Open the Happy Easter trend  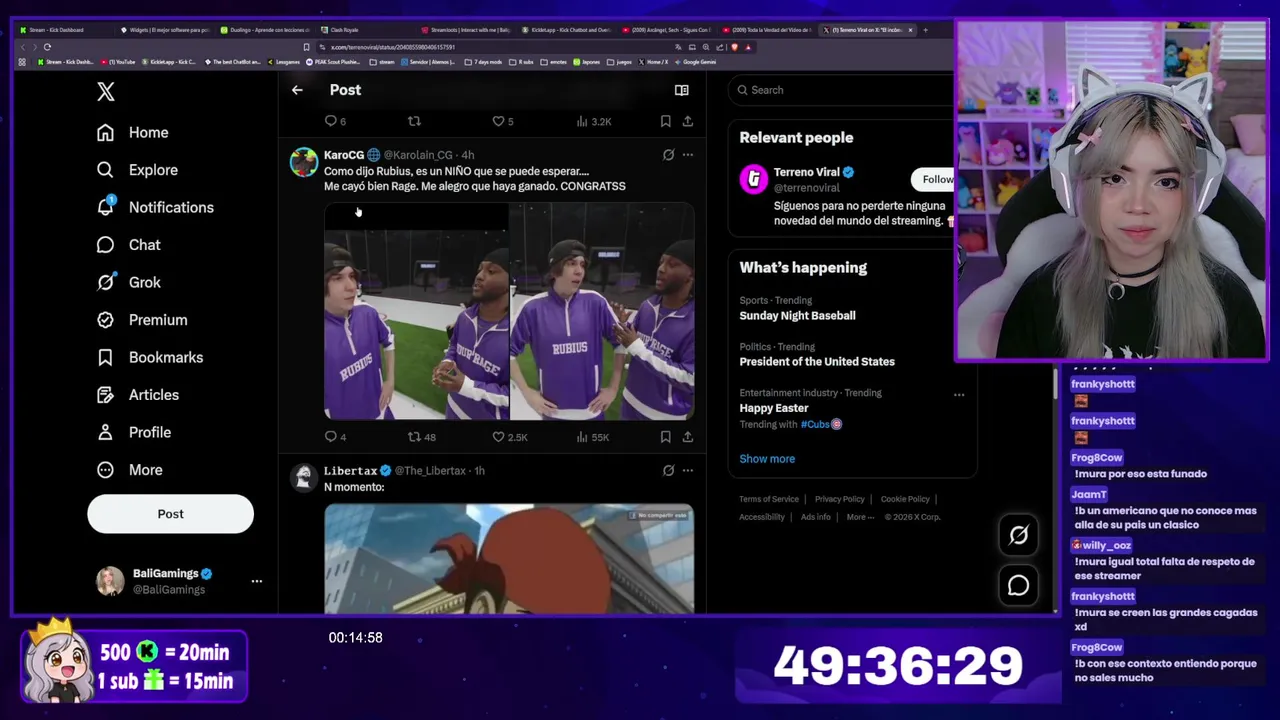774,408
